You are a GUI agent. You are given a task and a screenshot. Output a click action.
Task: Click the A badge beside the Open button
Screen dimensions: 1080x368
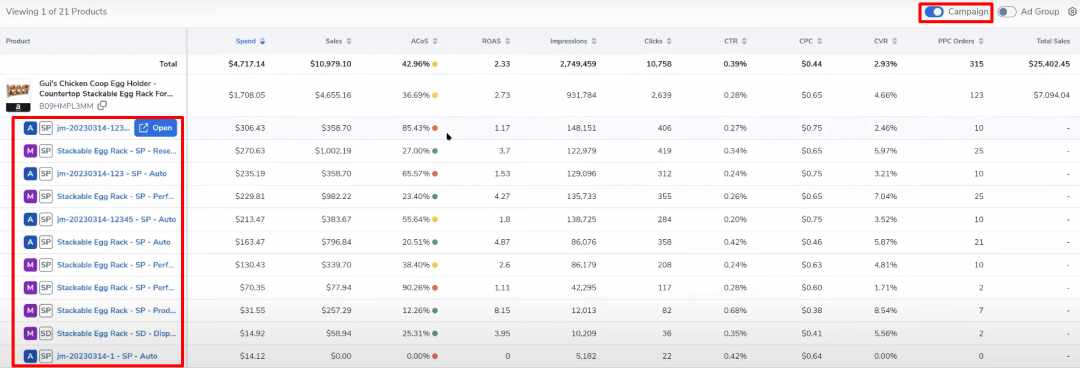pos(30,128)
